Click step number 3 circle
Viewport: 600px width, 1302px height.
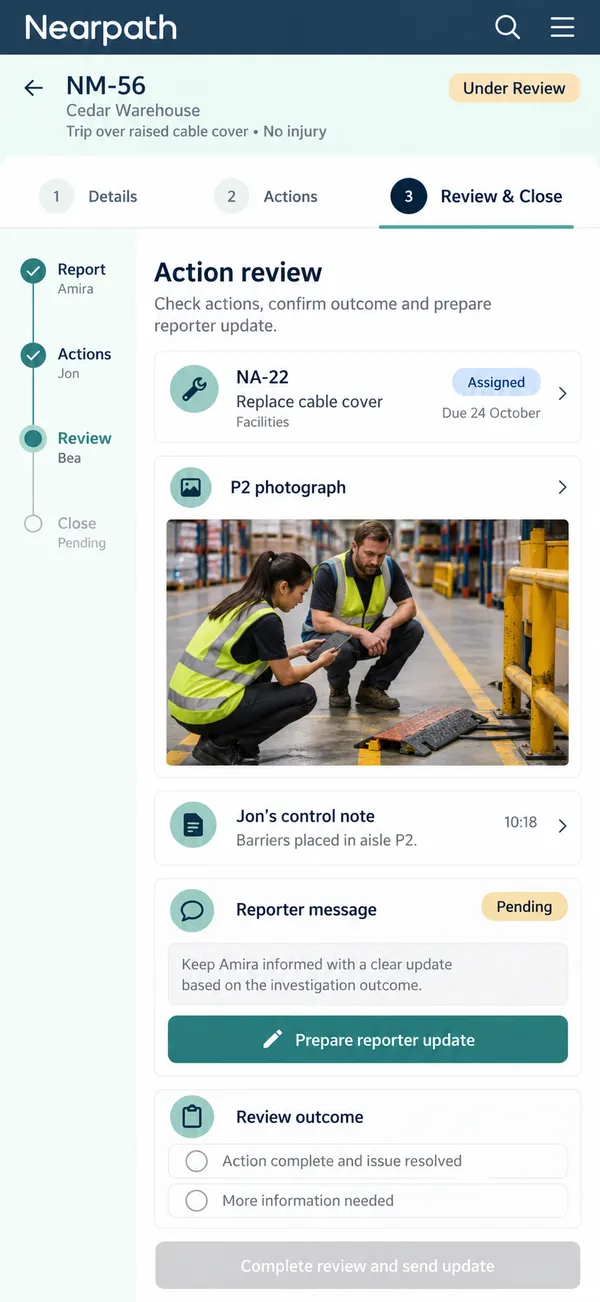pos(408,196)
